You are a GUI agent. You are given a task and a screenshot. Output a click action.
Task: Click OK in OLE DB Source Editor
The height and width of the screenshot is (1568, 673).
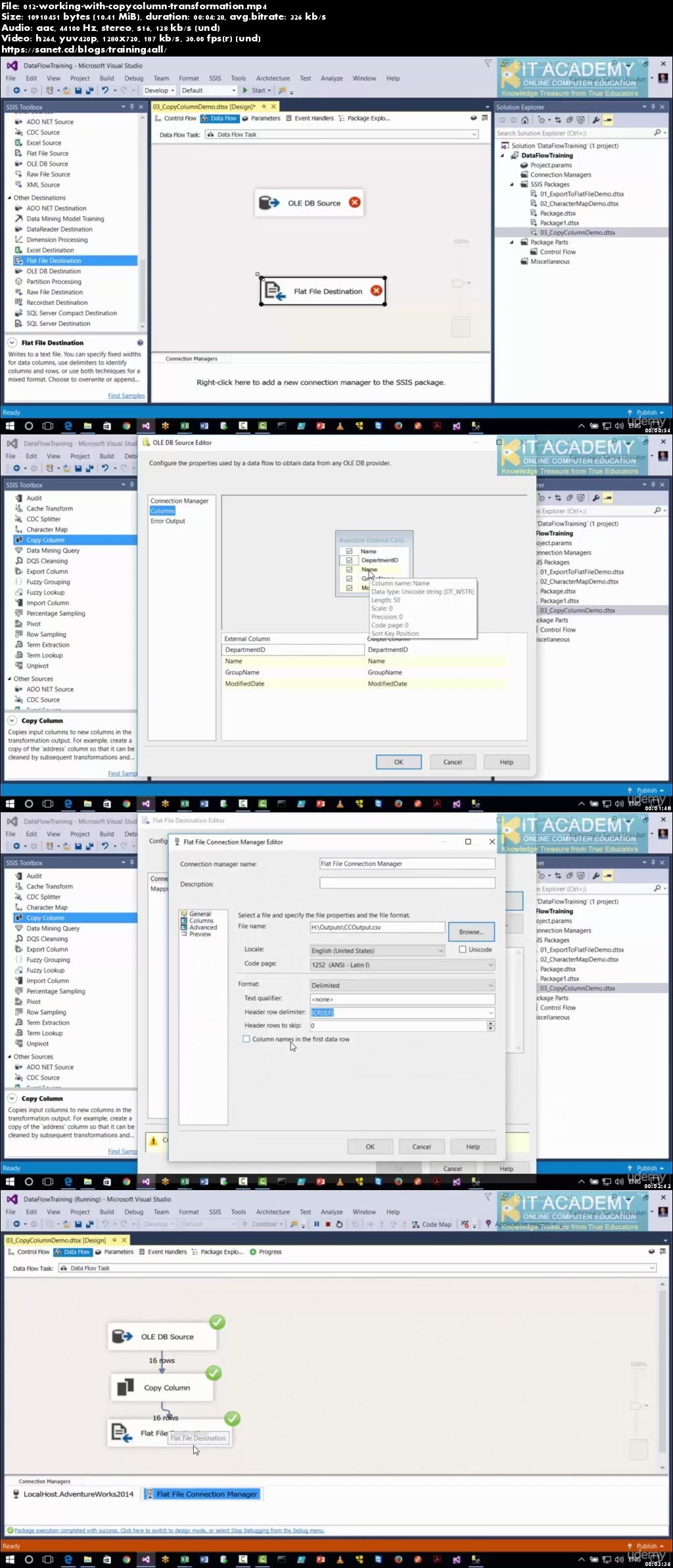point(398,762)
